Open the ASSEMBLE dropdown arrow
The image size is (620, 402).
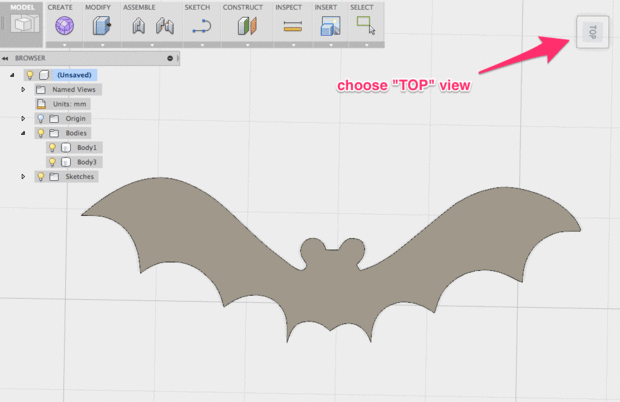tap(152, 45)
